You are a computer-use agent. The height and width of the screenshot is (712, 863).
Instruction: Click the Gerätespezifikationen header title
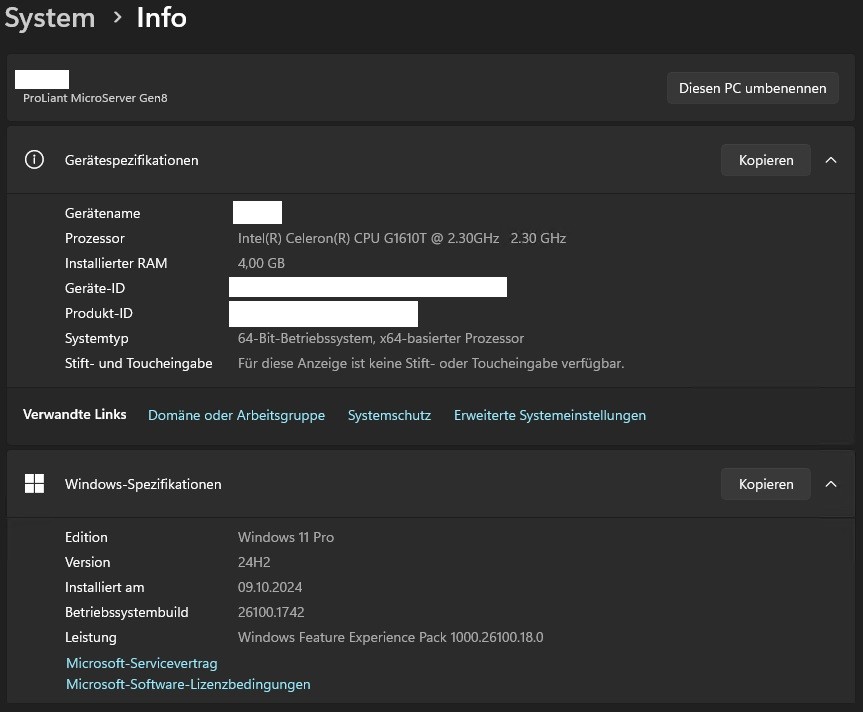[132, 161]
